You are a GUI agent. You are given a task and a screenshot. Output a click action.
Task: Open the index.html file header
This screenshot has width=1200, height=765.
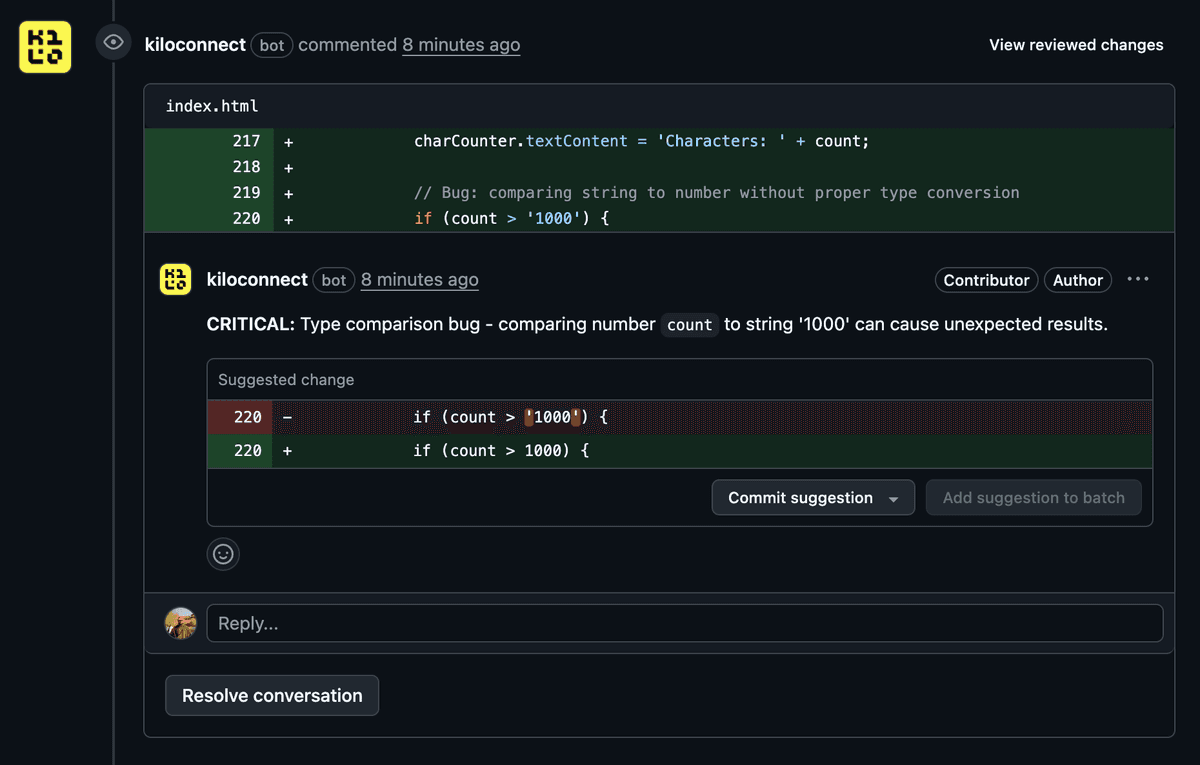point(212,106)
